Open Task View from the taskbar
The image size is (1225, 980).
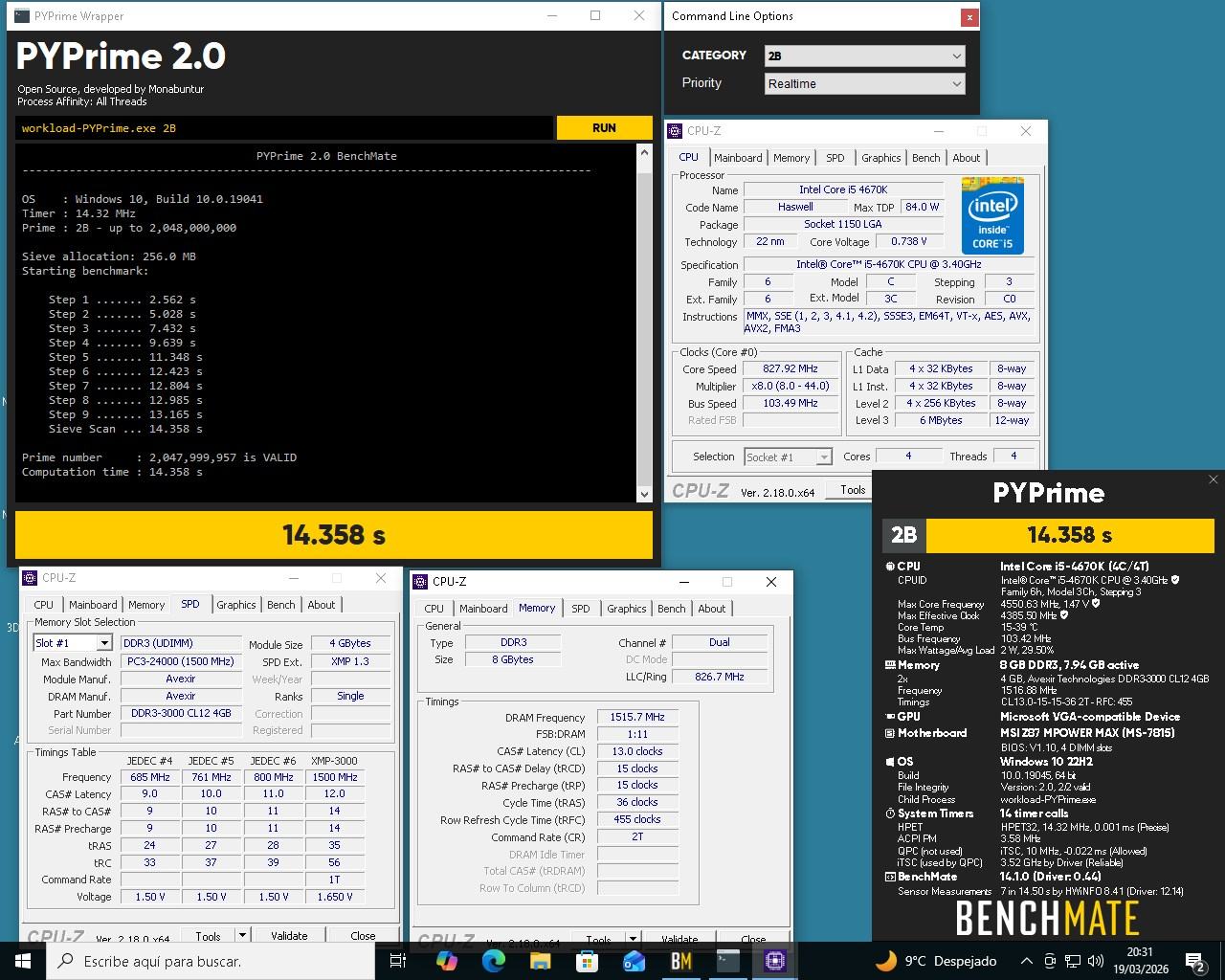pyautogui.click(x=399, y=960)
